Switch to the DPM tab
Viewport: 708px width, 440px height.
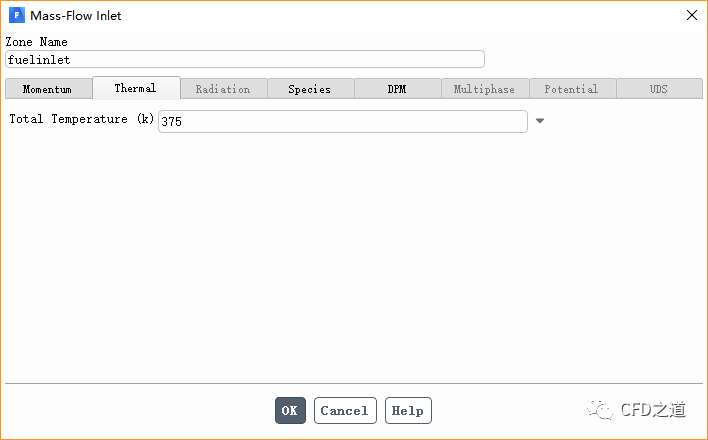397,89
